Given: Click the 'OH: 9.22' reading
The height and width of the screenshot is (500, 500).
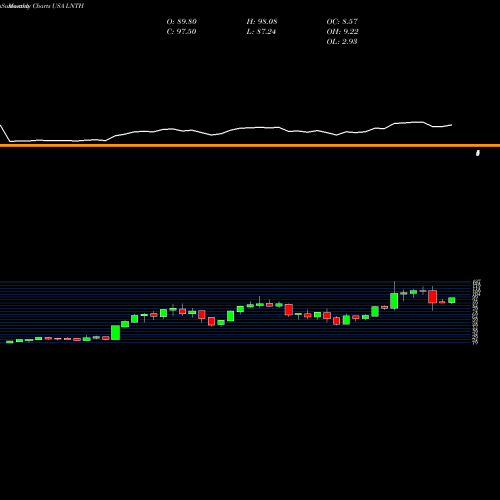Looking at the screenshot, I should click(x=342, y=32).
